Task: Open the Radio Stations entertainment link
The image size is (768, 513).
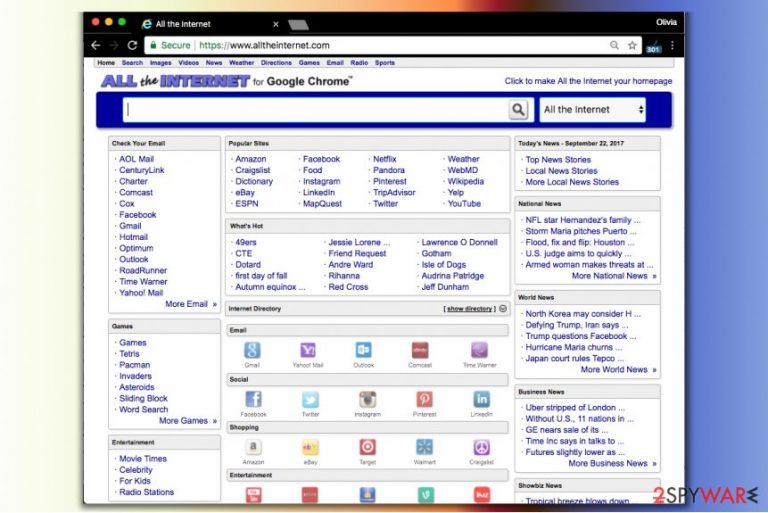Action: [146, 492]
